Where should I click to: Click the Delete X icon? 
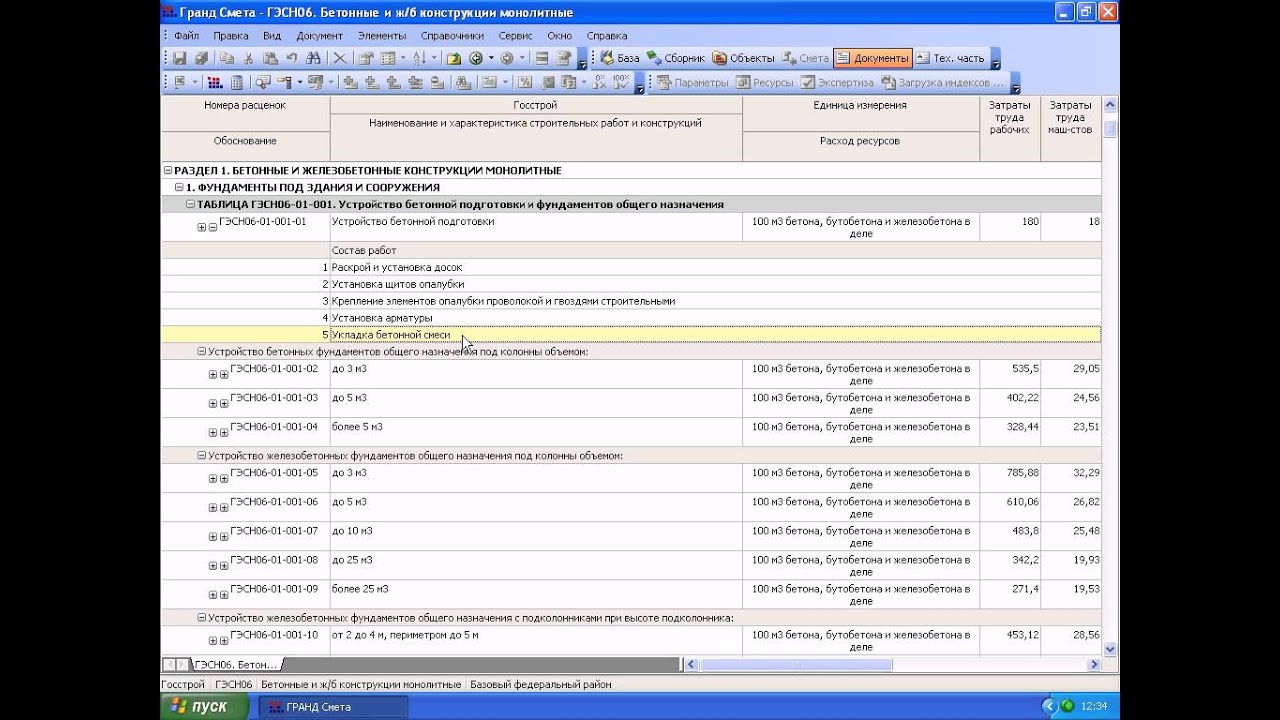click(x=340, y=58)
